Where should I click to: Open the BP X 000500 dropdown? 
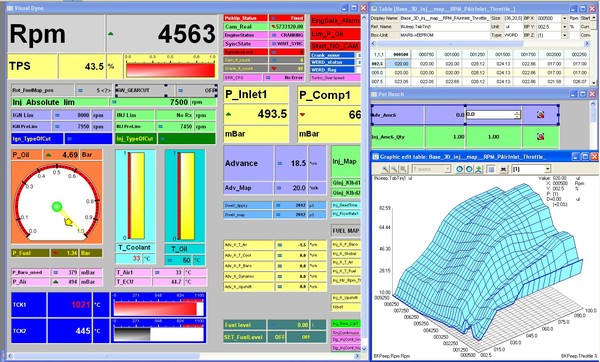(x=564, y=18)
